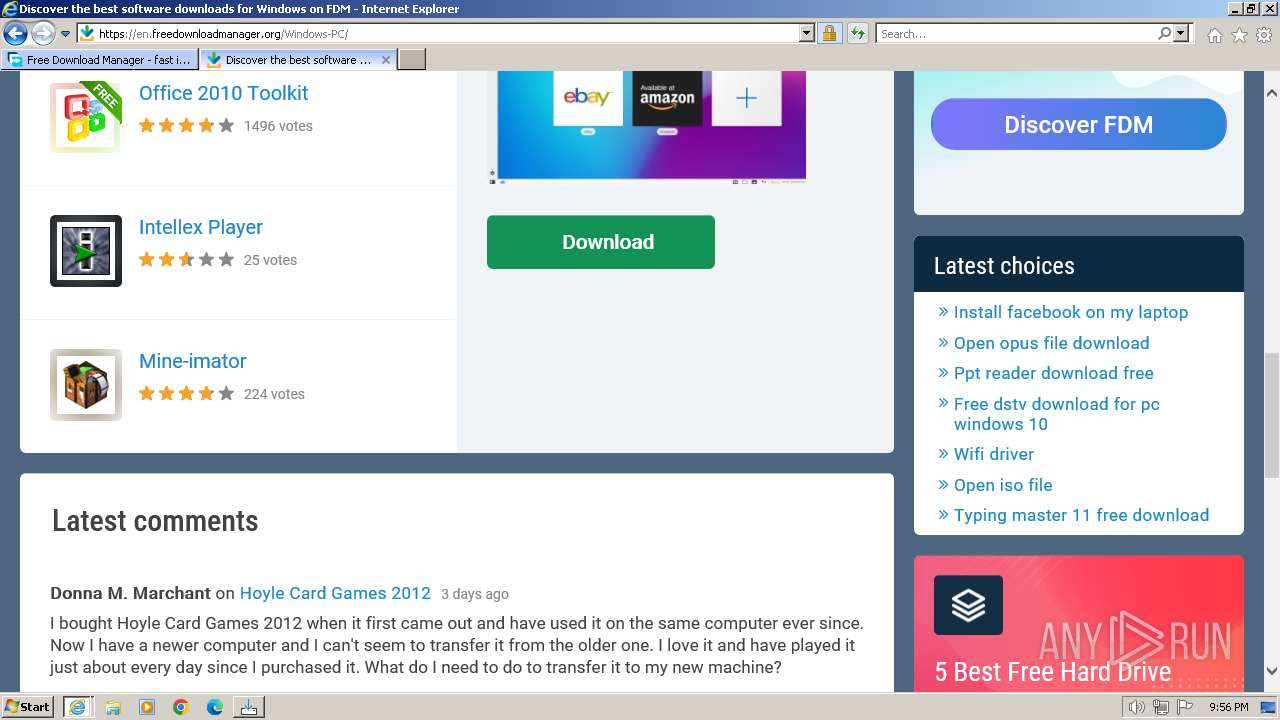Viewport: 1280px width, 720px height.
Task: Open Mine-imator link
Action: pos(192,361)
